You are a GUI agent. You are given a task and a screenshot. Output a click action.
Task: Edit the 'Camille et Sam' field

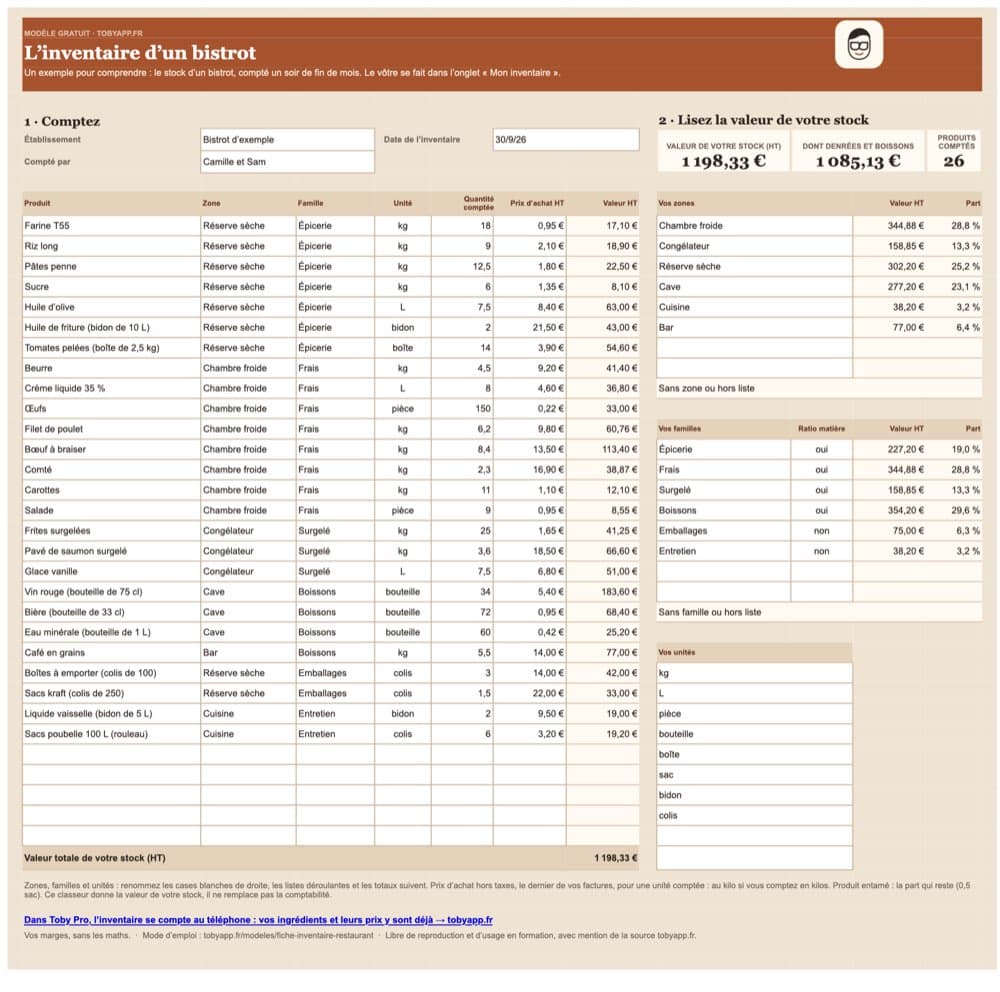point(287,162)
